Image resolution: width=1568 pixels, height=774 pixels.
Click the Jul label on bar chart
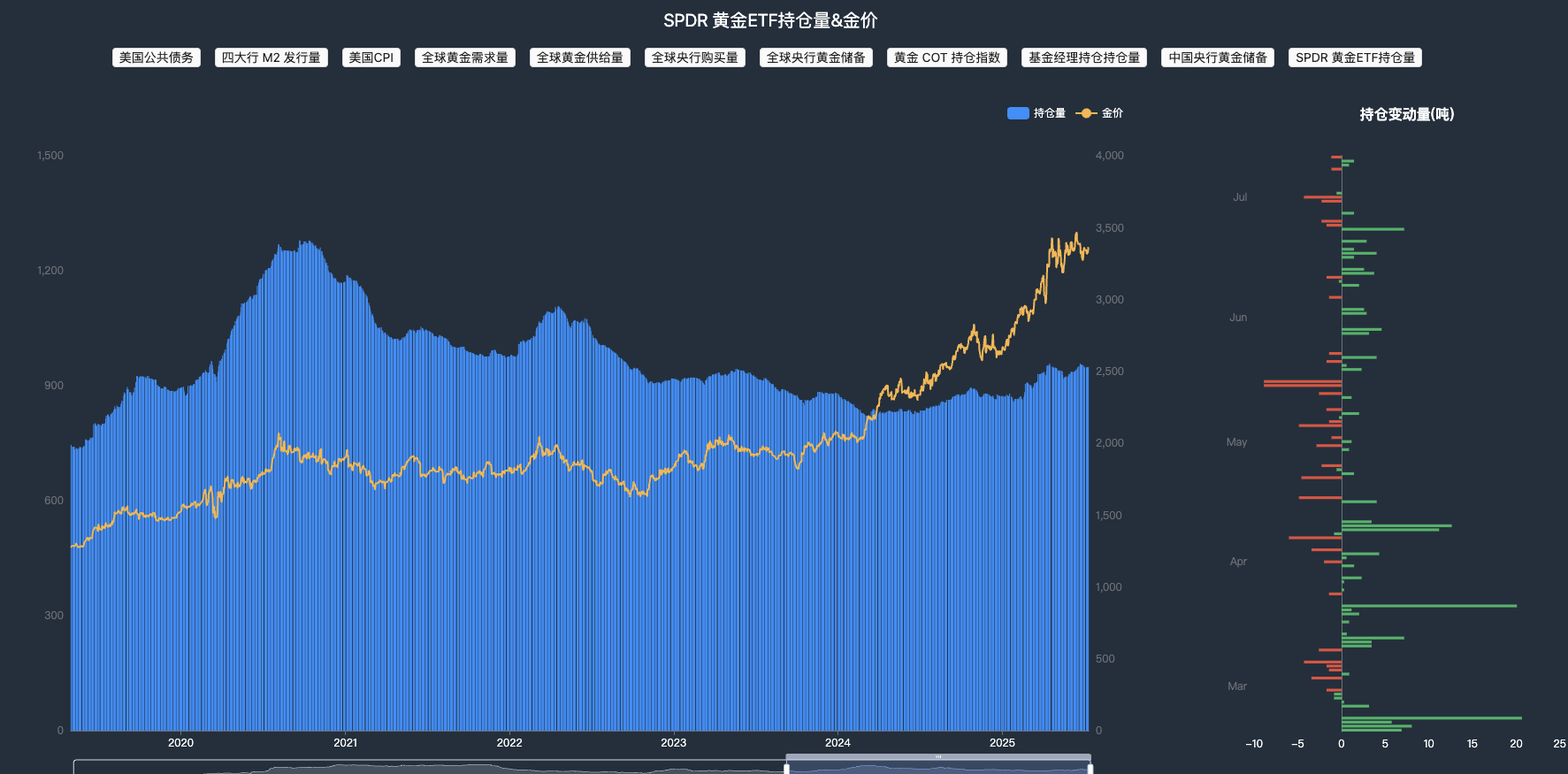coord(1240,197)
